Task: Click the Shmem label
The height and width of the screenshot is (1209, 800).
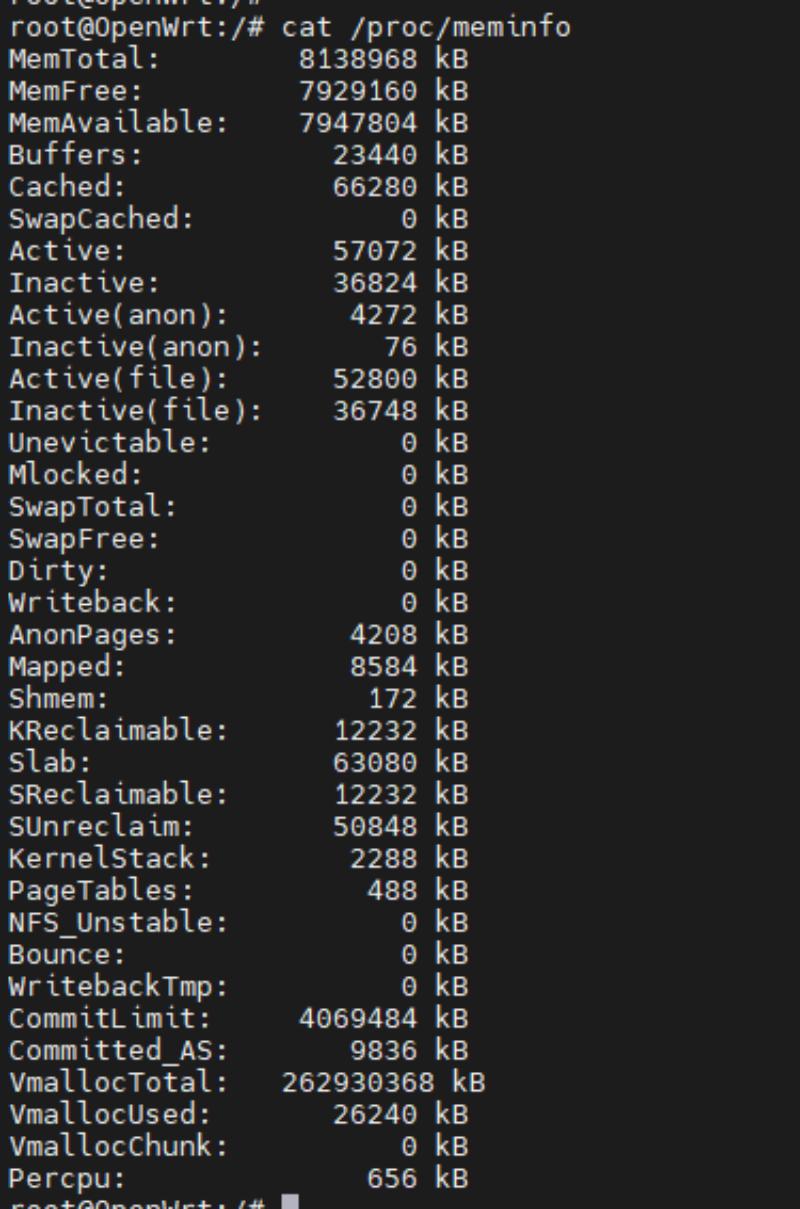Action: pyautogui.click(x=59, y=699)
